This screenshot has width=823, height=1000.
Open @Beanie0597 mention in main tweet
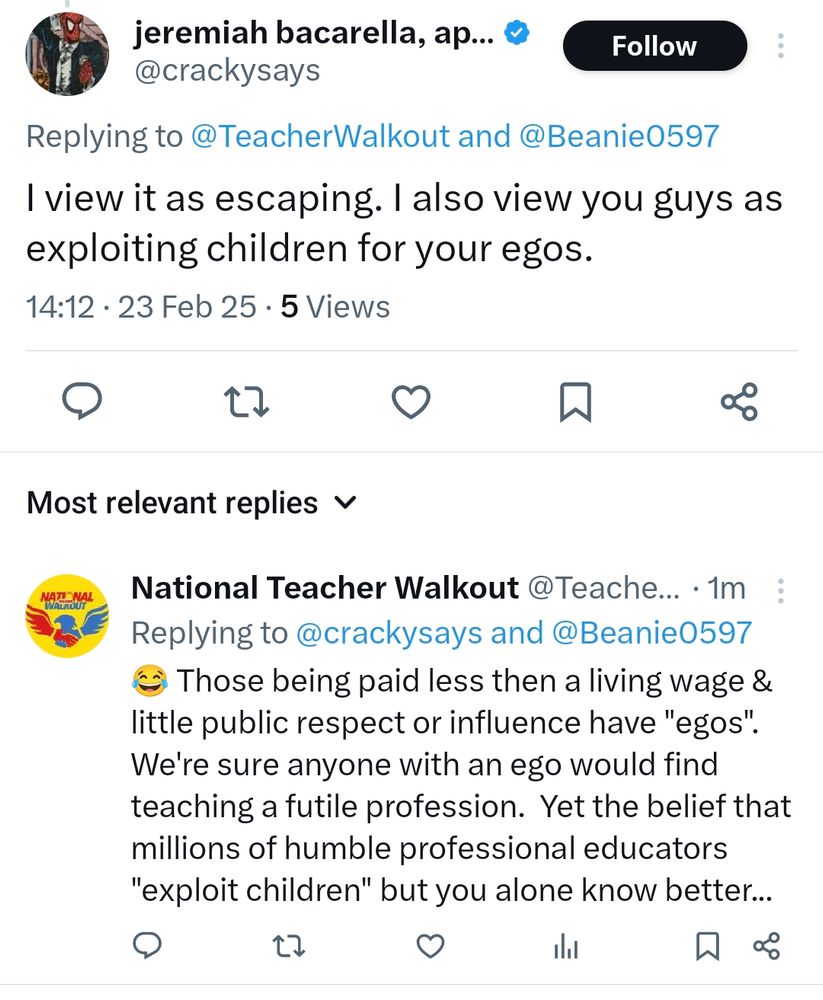tap(618, 136)
